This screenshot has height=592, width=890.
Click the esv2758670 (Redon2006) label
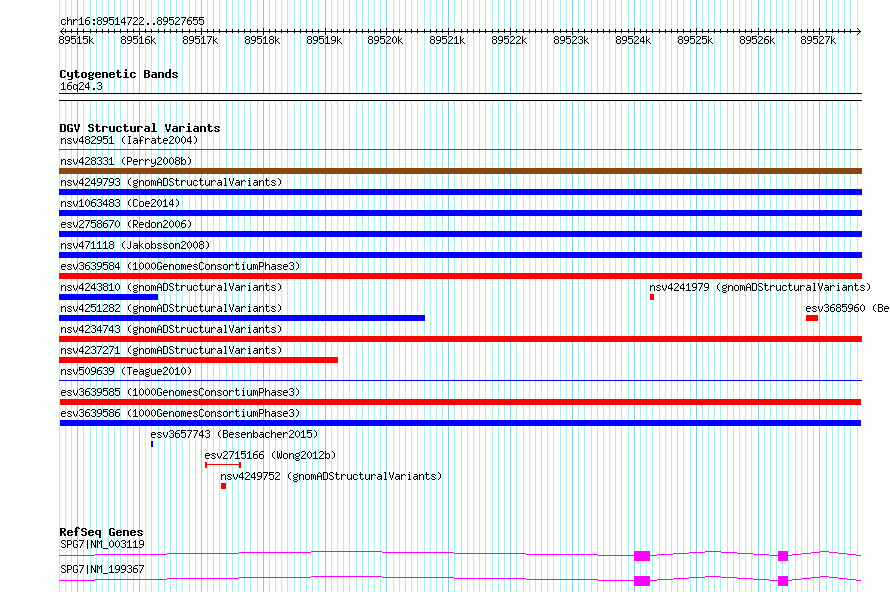click(x=126, y=224)
